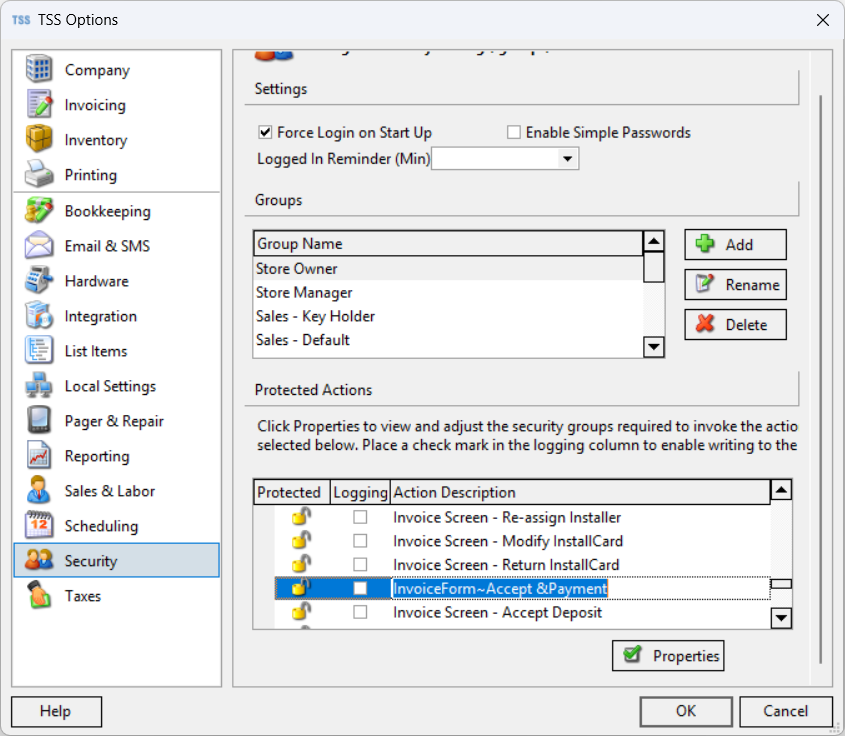Open Logged In Reminder dropdown
Viewport: 845px width, 736px height.
[x=568, y=159]
